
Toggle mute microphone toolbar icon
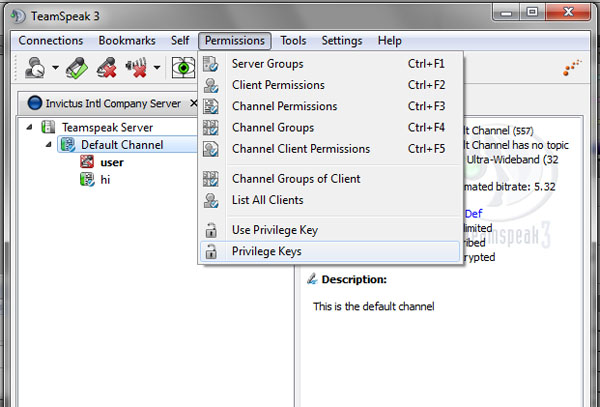point(106,68)
